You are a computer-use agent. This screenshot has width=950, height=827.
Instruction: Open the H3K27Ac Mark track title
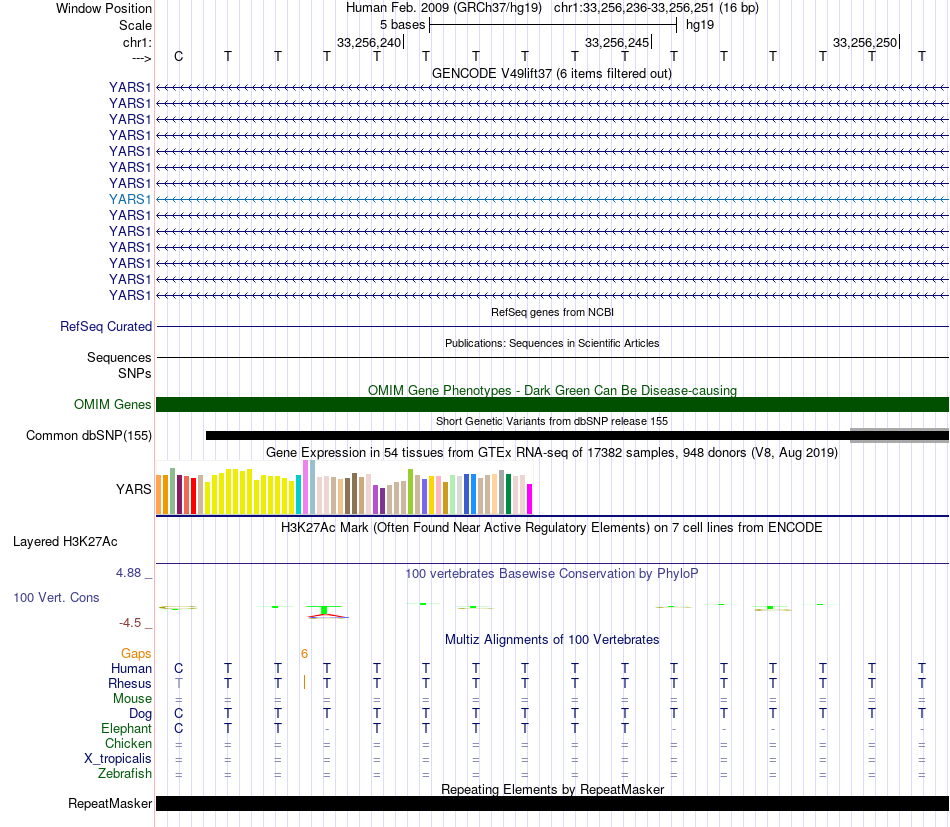(552, 528)
